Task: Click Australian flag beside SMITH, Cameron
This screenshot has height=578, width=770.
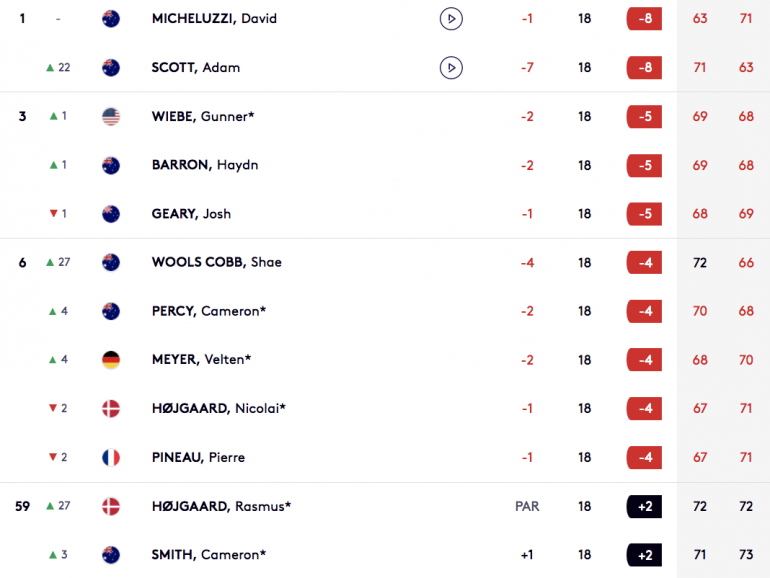Action: (111, 555)
